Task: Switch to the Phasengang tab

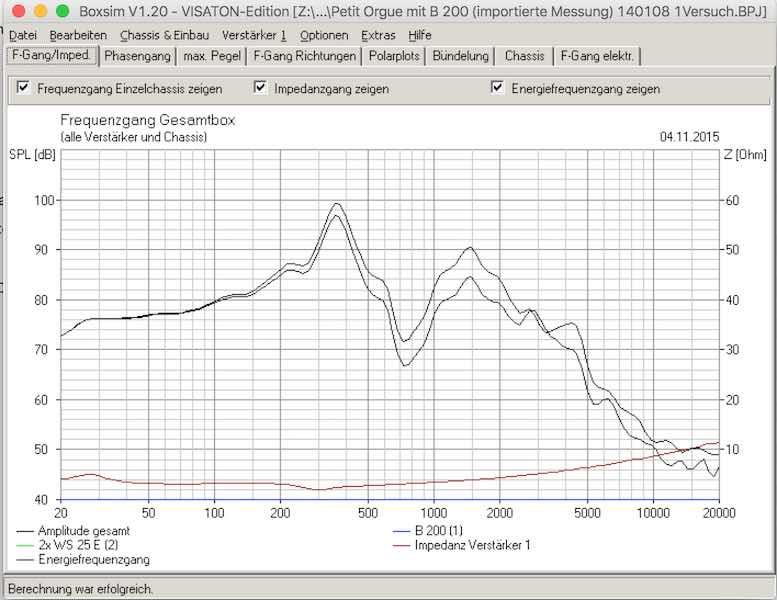Action: point(138,56)
